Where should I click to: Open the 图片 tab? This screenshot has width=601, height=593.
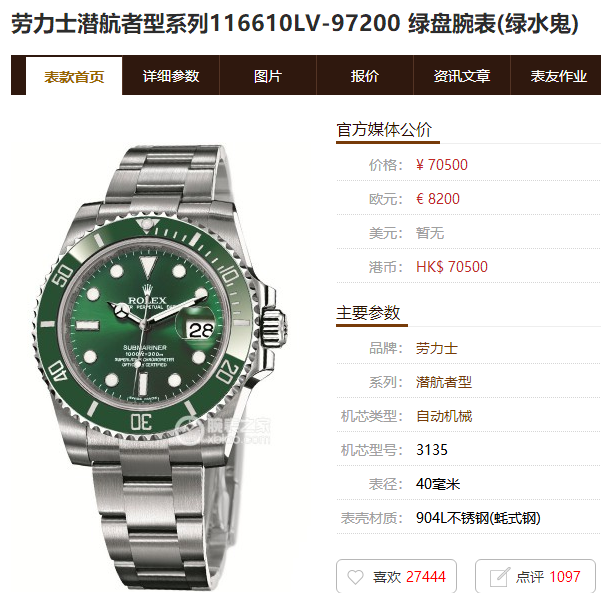pos(268,76)
